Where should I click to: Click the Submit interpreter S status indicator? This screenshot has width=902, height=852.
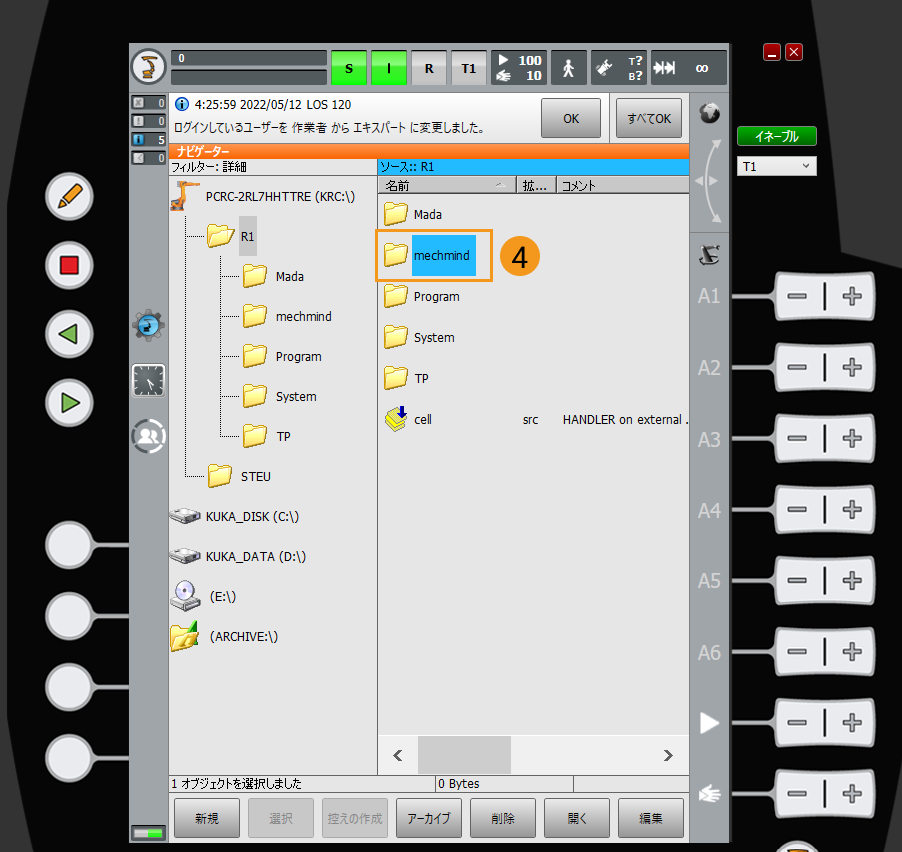click(349, 68)
